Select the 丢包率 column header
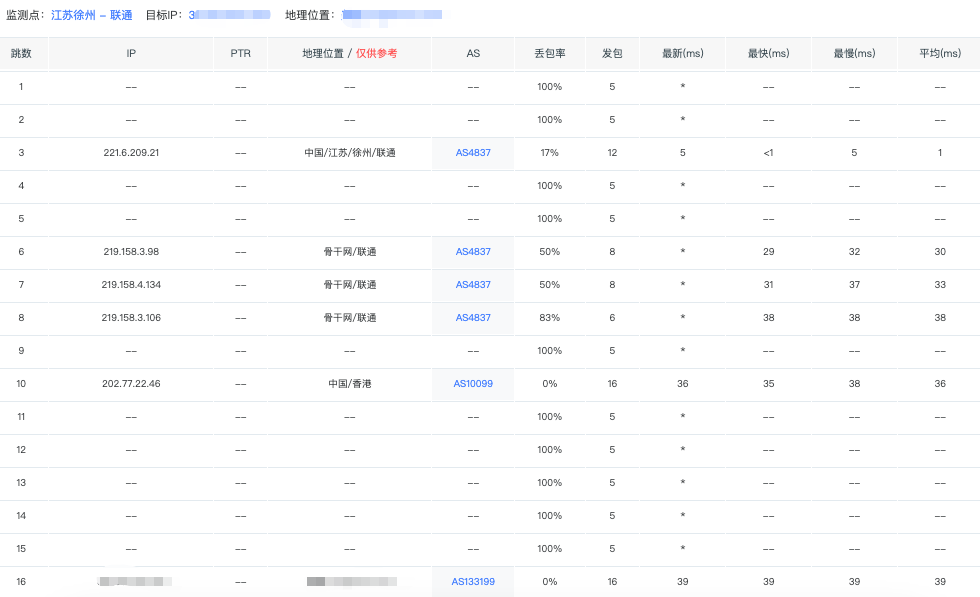This screenshot has height=597, width=980. point(549,53)
